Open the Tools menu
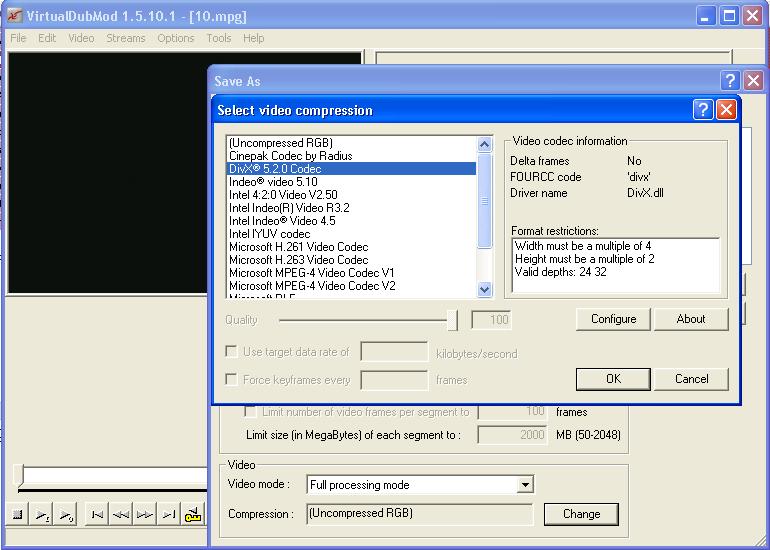This screenshot has height=550, width=770. tap(219, 38)
